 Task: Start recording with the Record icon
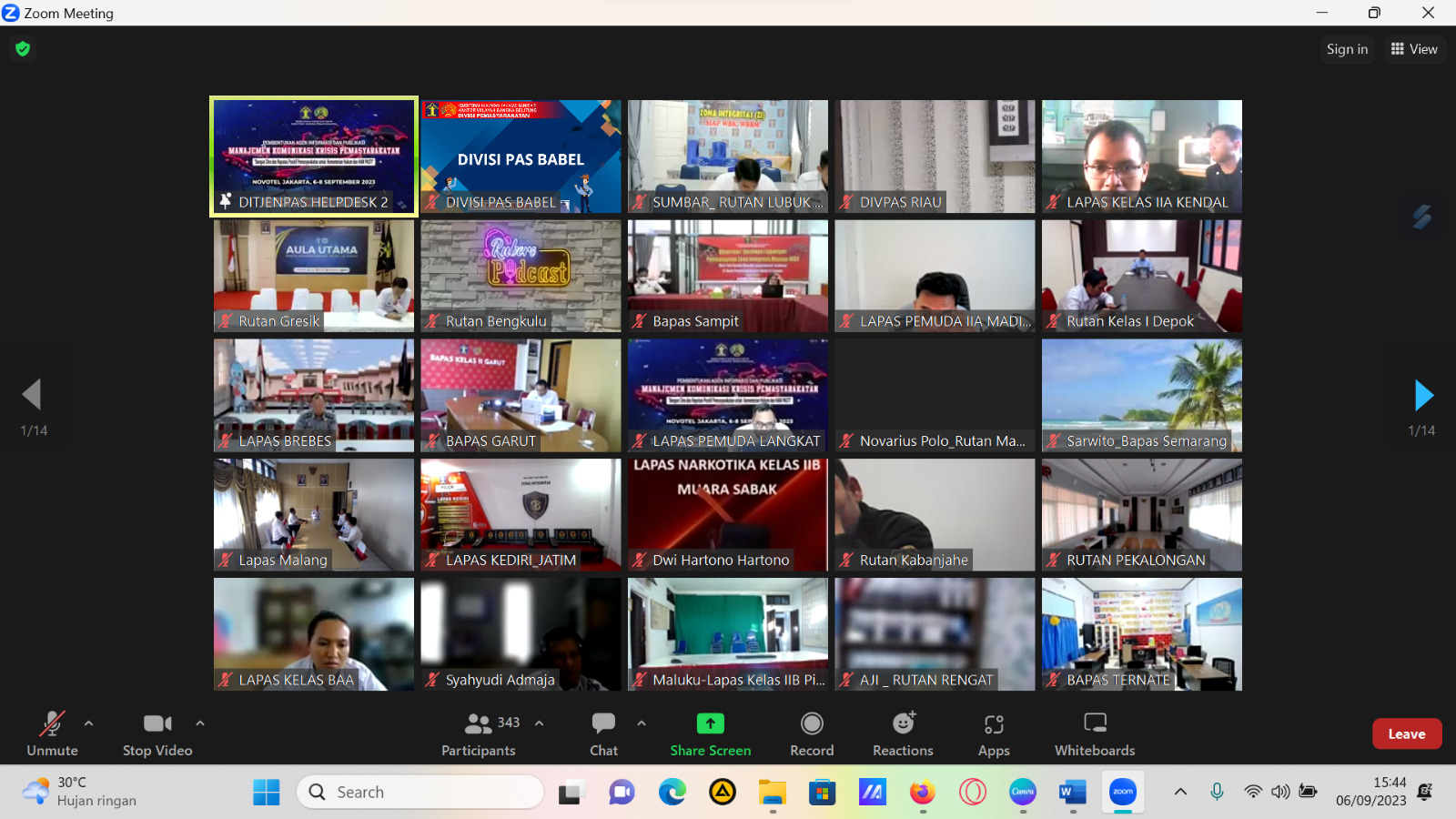click(x=812, y=724)
